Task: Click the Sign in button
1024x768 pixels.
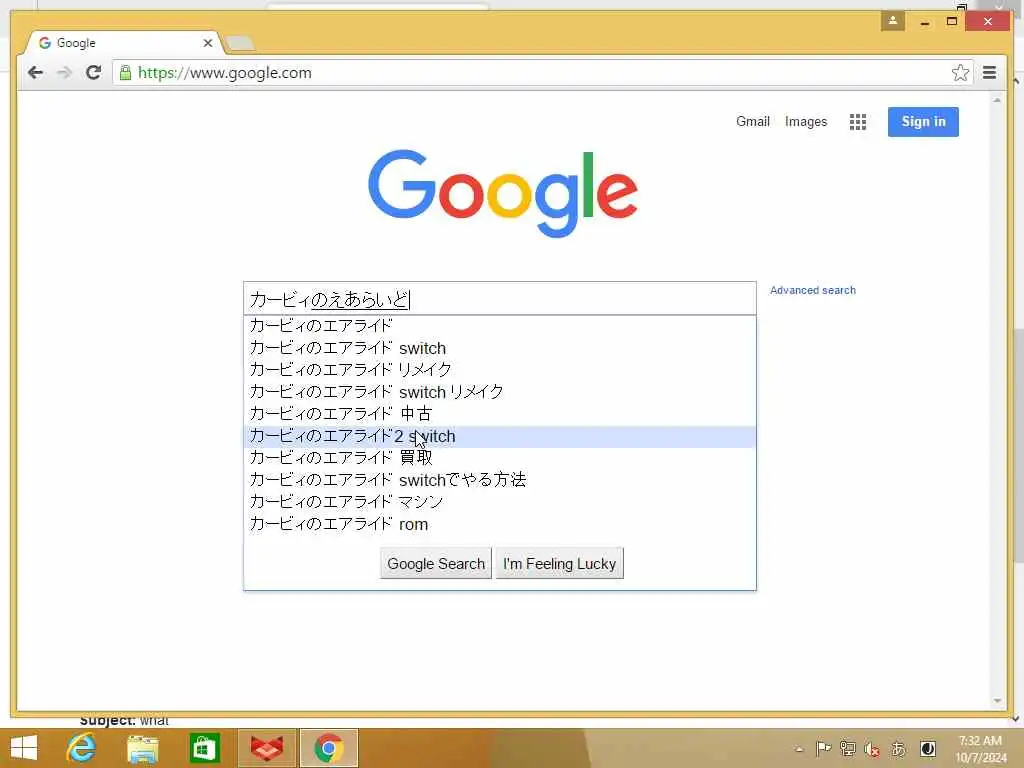Action: coord(923,121)
